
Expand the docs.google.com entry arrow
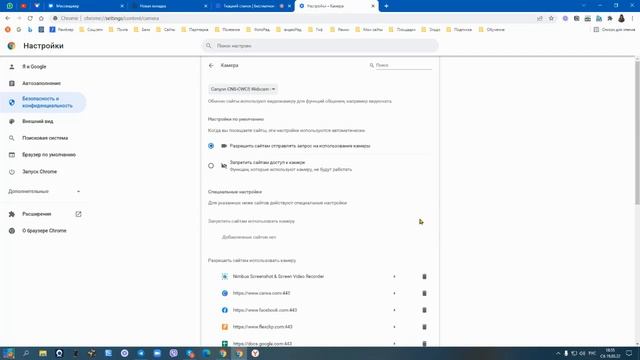click(x=394, y=343)
